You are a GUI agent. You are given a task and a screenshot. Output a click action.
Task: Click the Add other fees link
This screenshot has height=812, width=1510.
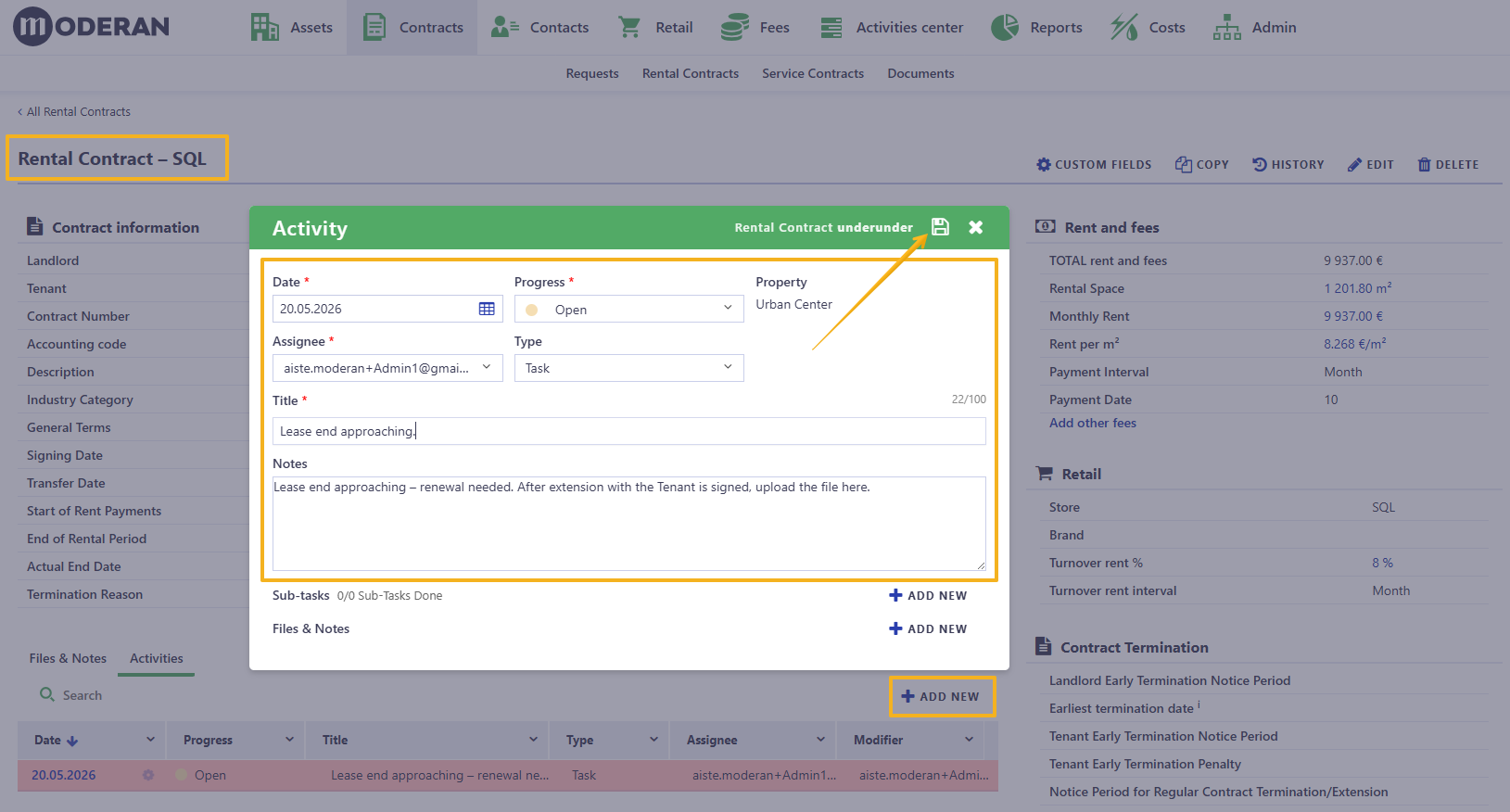1093,423
